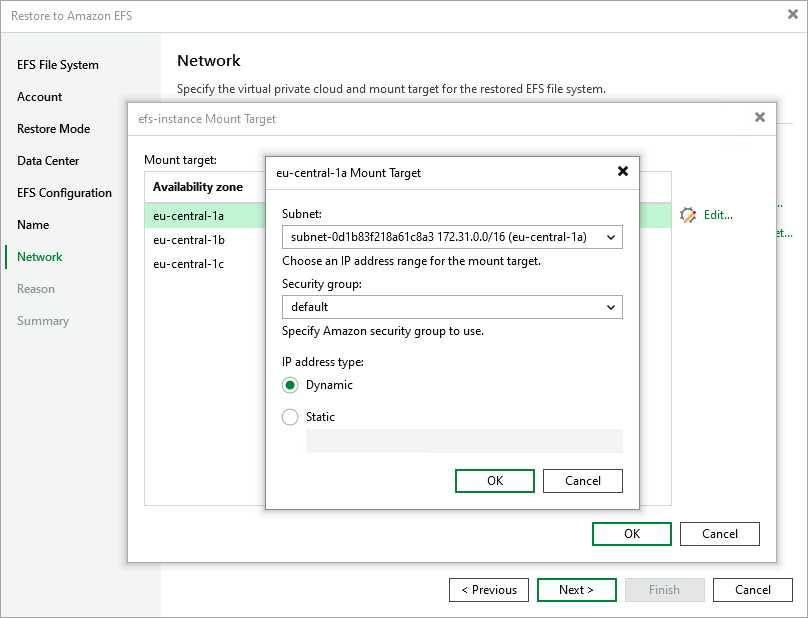Open the Account wizard step
The height and width of the screenshot is (618, 808).
(40, 97)
